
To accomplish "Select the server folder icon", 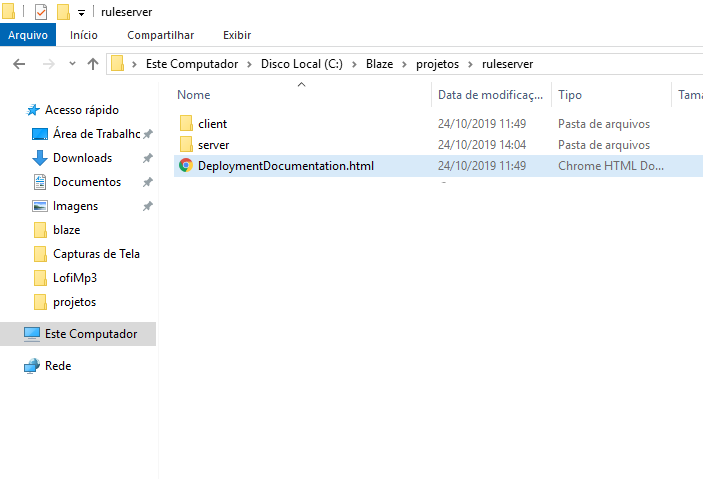I will pyautogui.click(x=186, y=144).
